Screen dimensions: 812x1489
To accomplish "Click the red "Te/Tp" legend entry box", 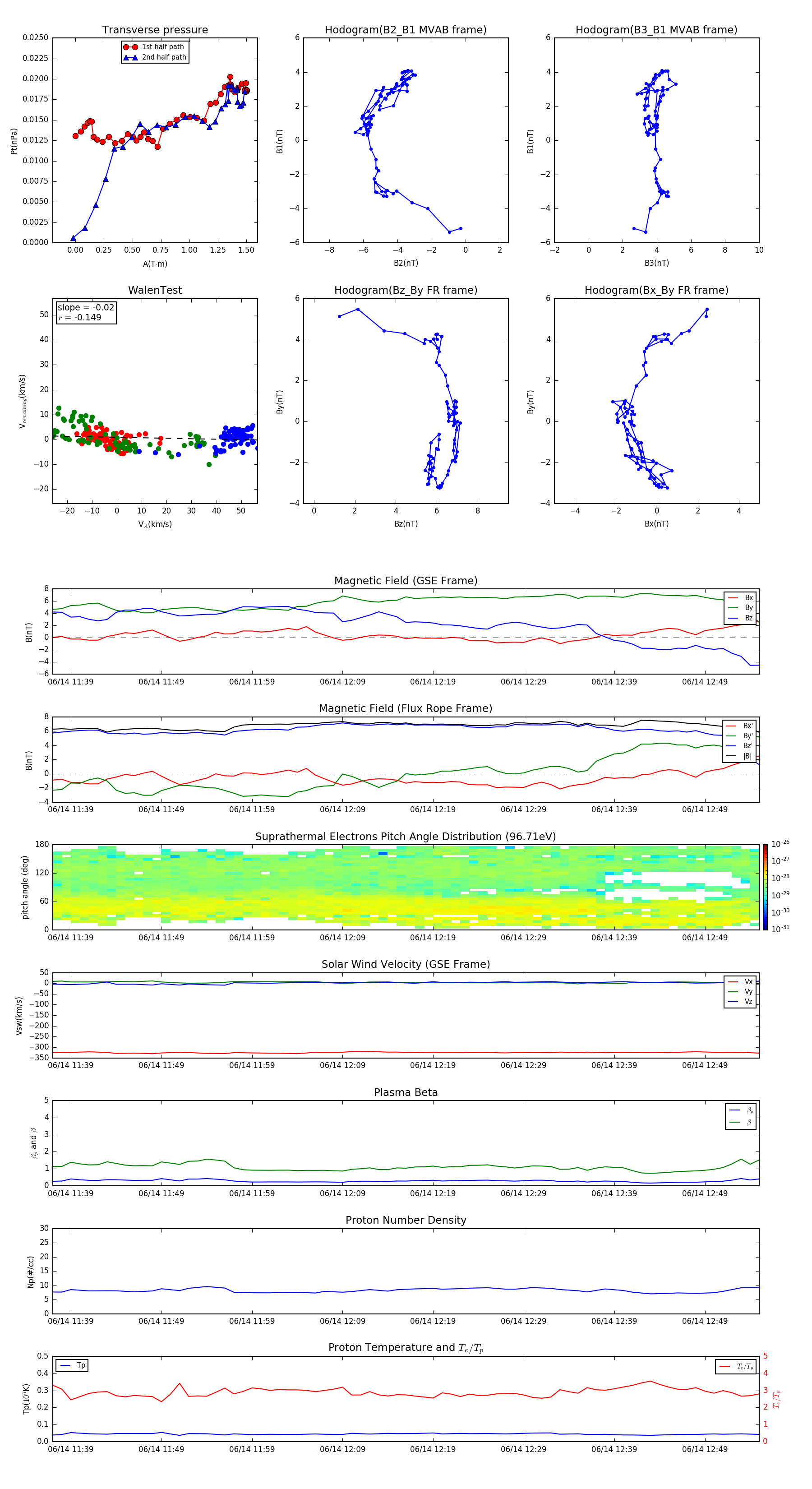I will tap(736, 1366).
